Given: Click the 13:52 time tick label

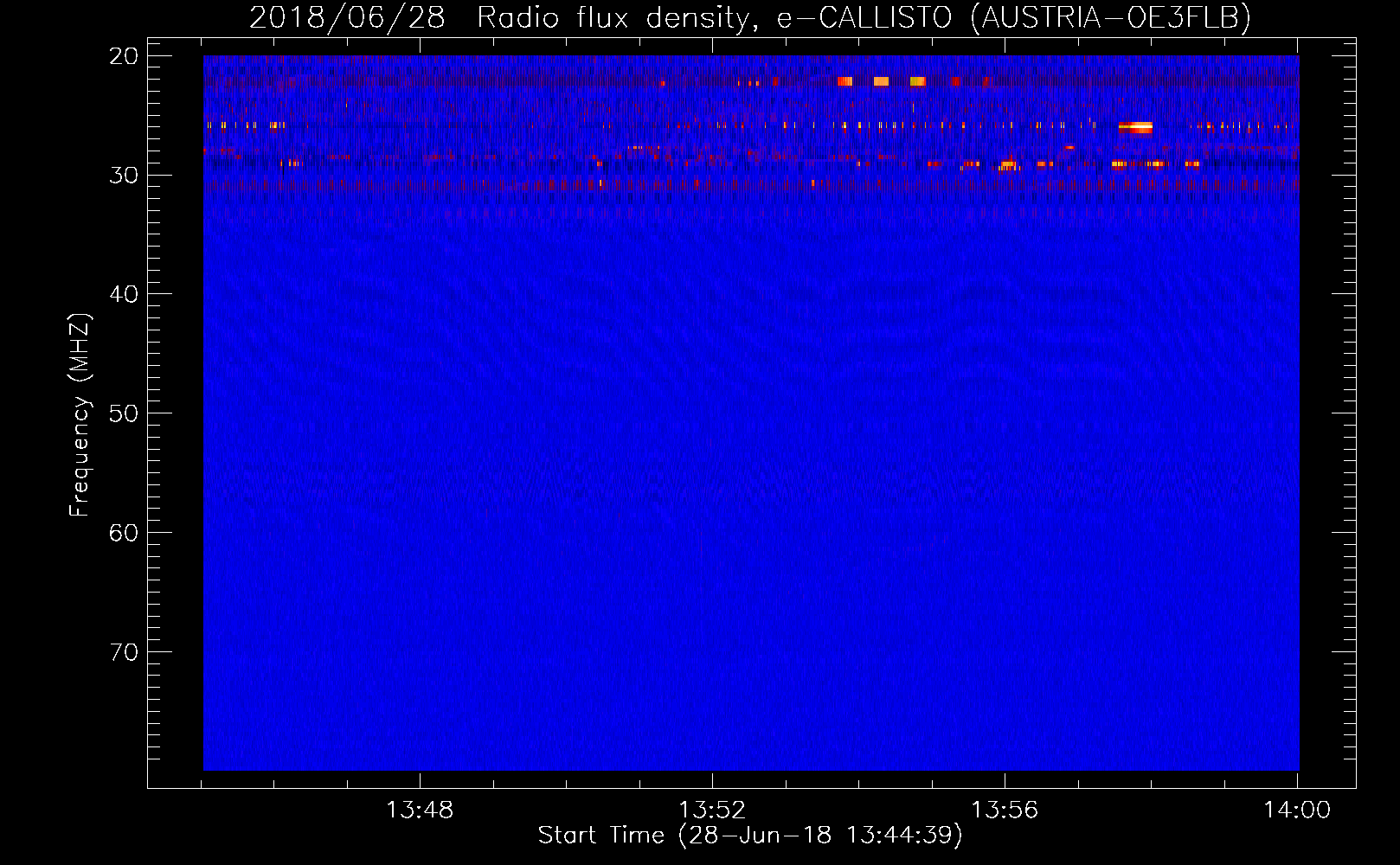Looking at the screenshot, I should tap(712, 811).
